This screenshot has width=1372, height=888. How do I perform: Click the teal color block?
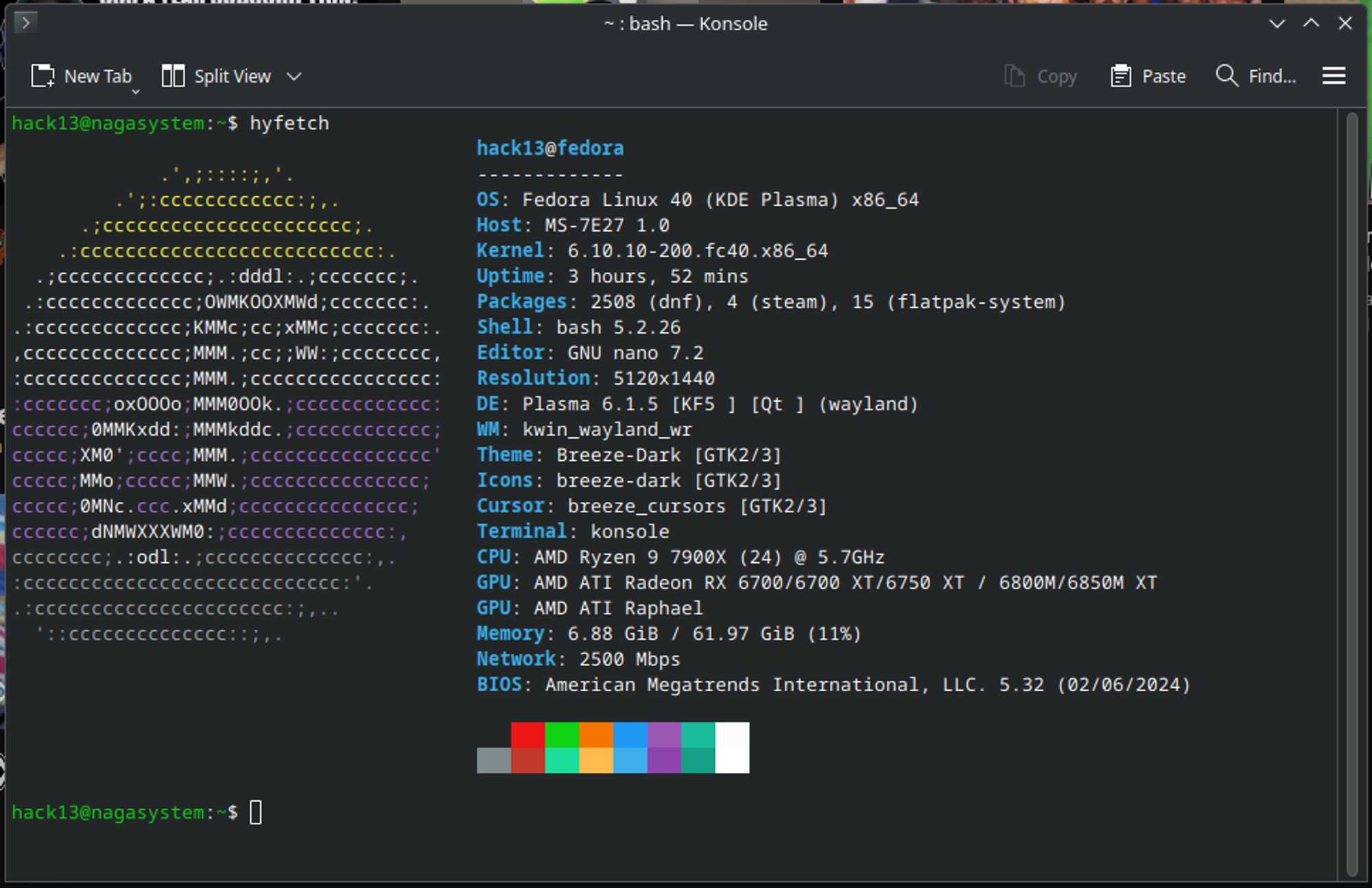698,734
